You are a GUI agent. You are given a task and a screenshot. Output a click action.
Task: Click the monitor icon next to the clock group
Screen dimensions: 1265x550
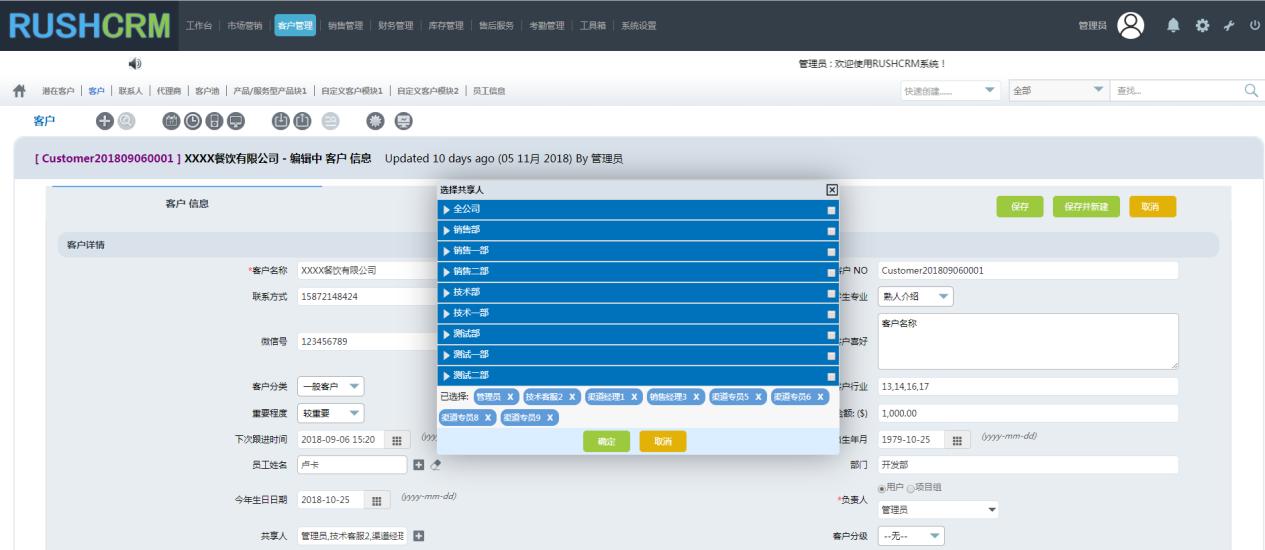[236, 120]
